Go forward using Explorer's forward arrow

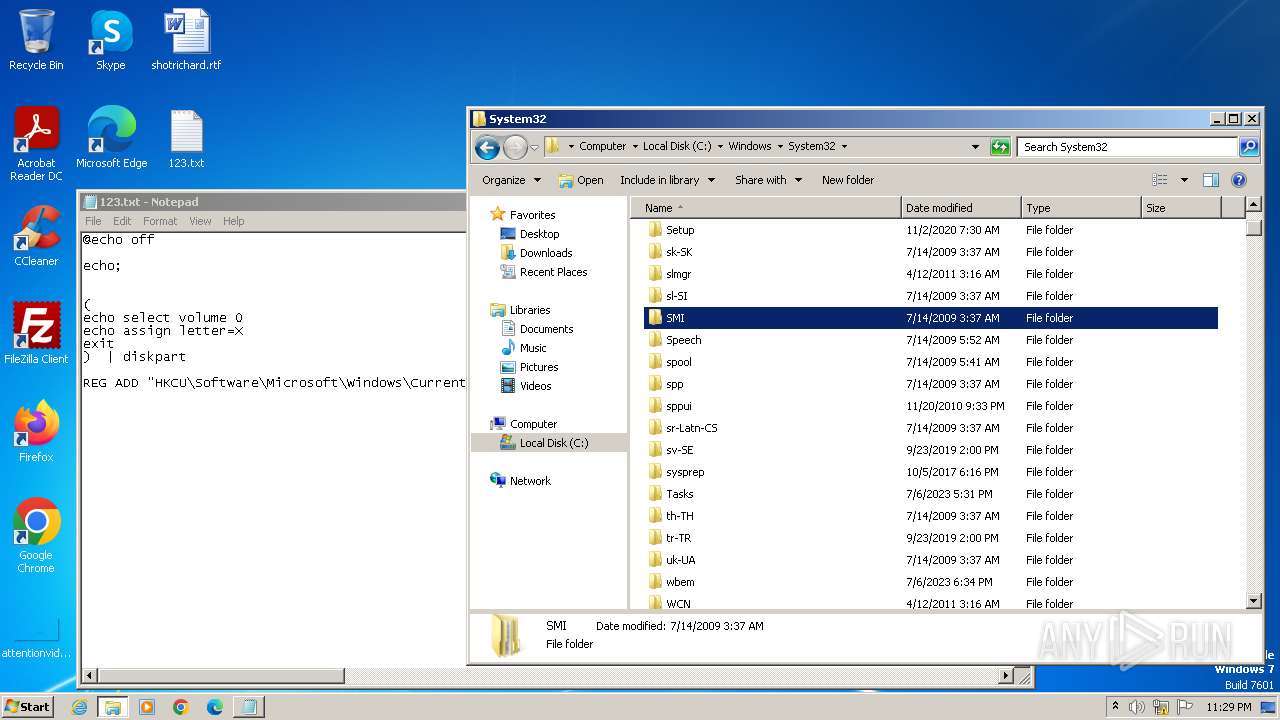(x=515, y=147)
